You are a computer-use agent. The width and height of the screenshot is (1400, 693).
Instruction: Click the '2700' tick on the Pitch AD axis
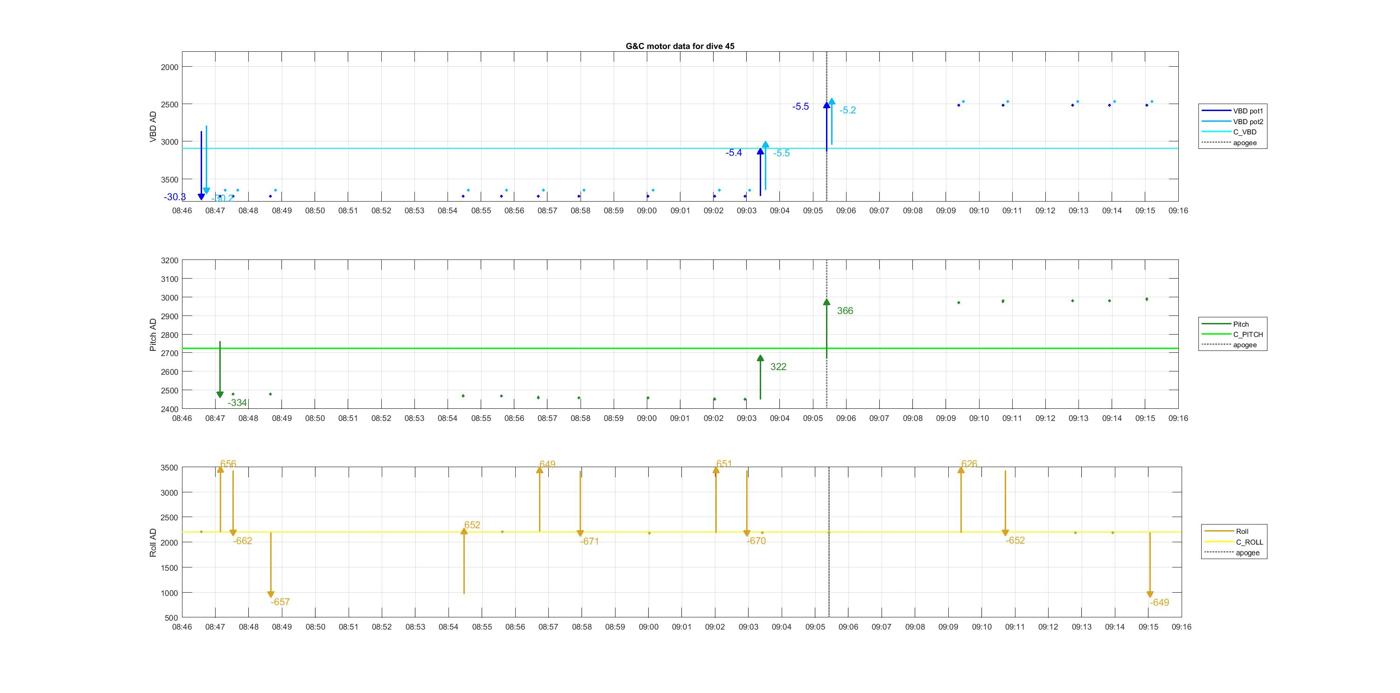(169, 353)
